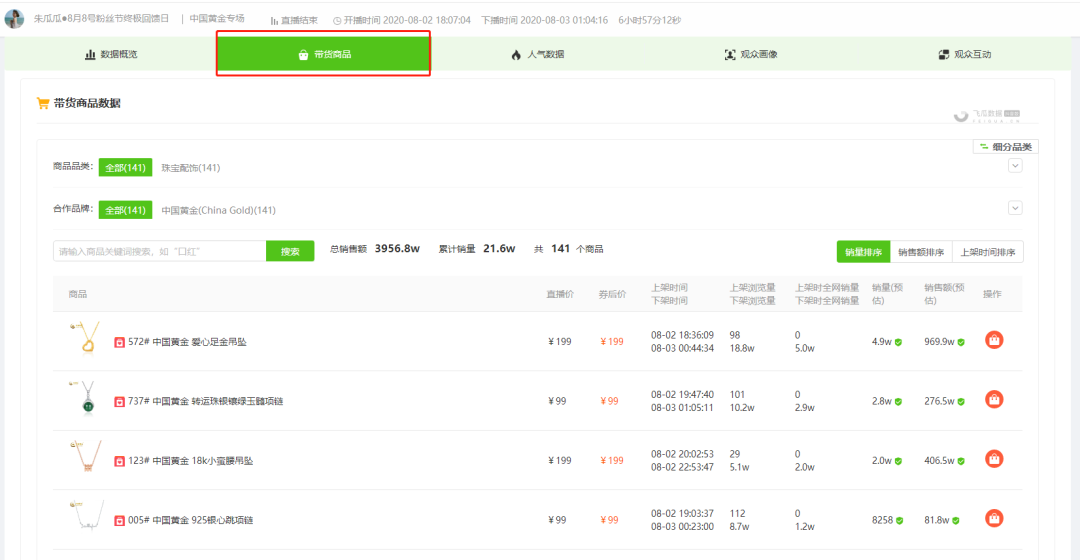Click green verified check next to 2.8w
This screenshot has height=560, width=1080.
[x=898, y=402]
